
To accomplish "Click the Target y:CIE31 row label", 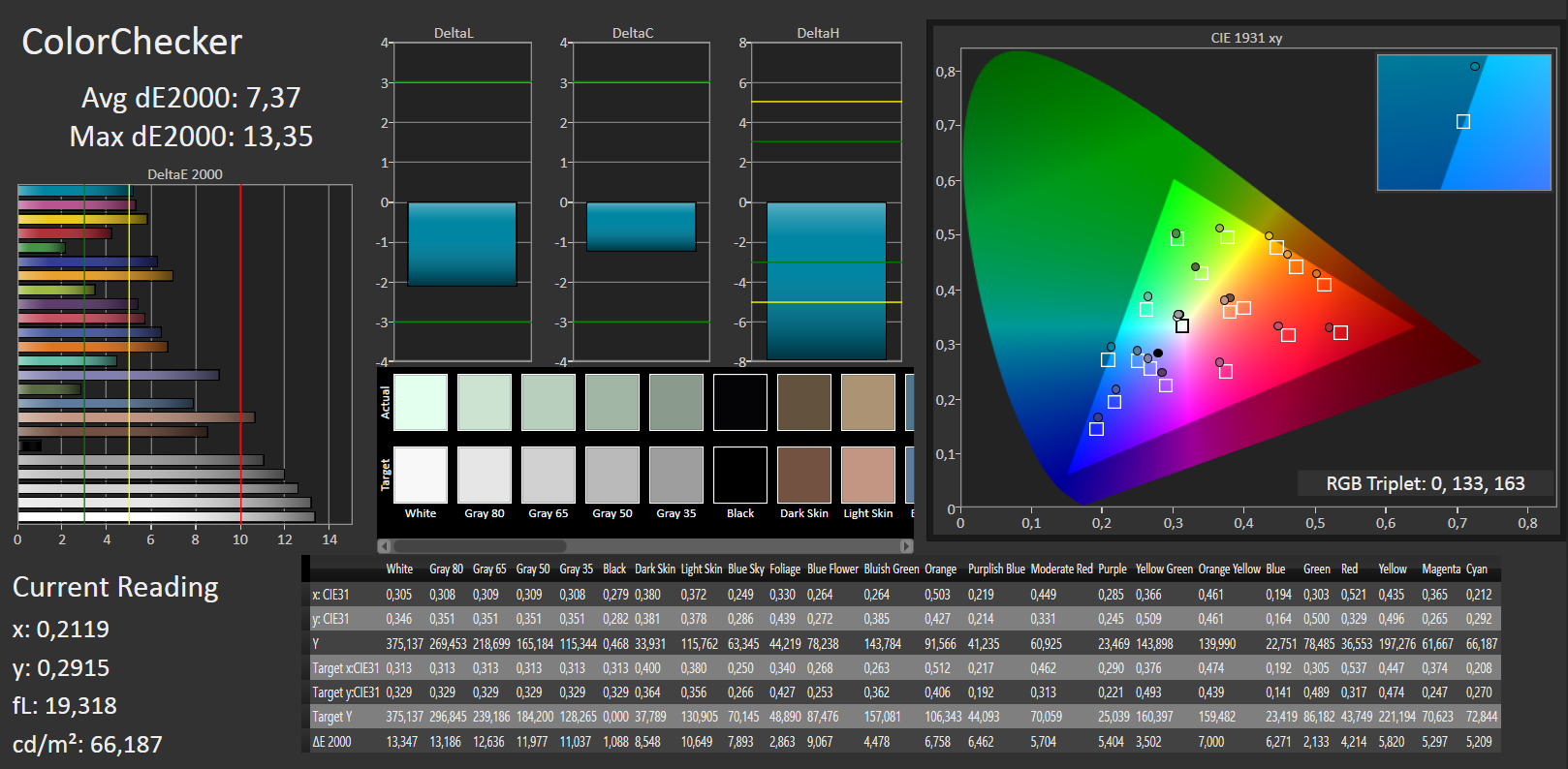I will tap(346, 692).
